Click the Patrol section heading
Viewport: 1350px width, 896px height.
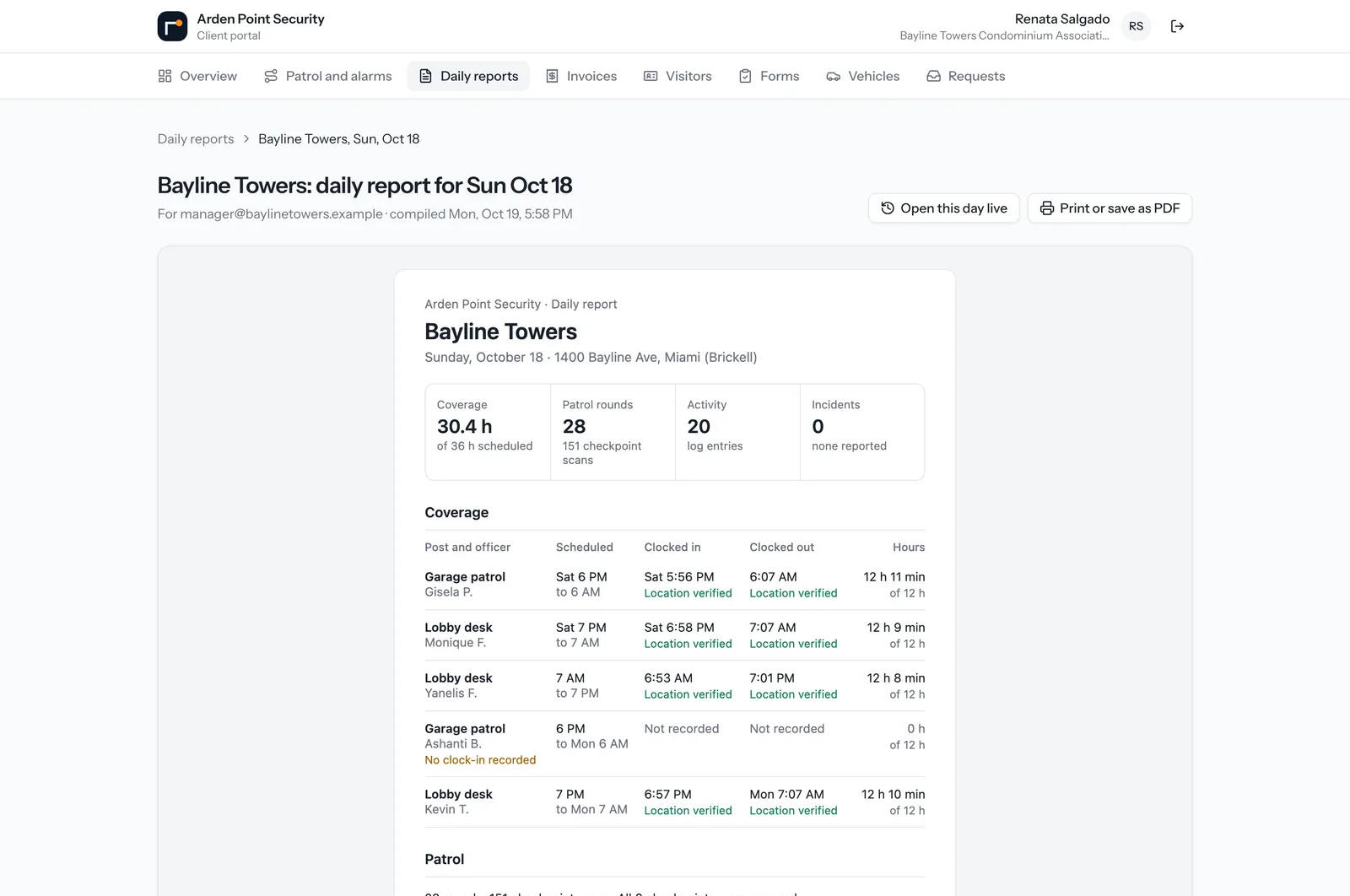coord(445,859)
